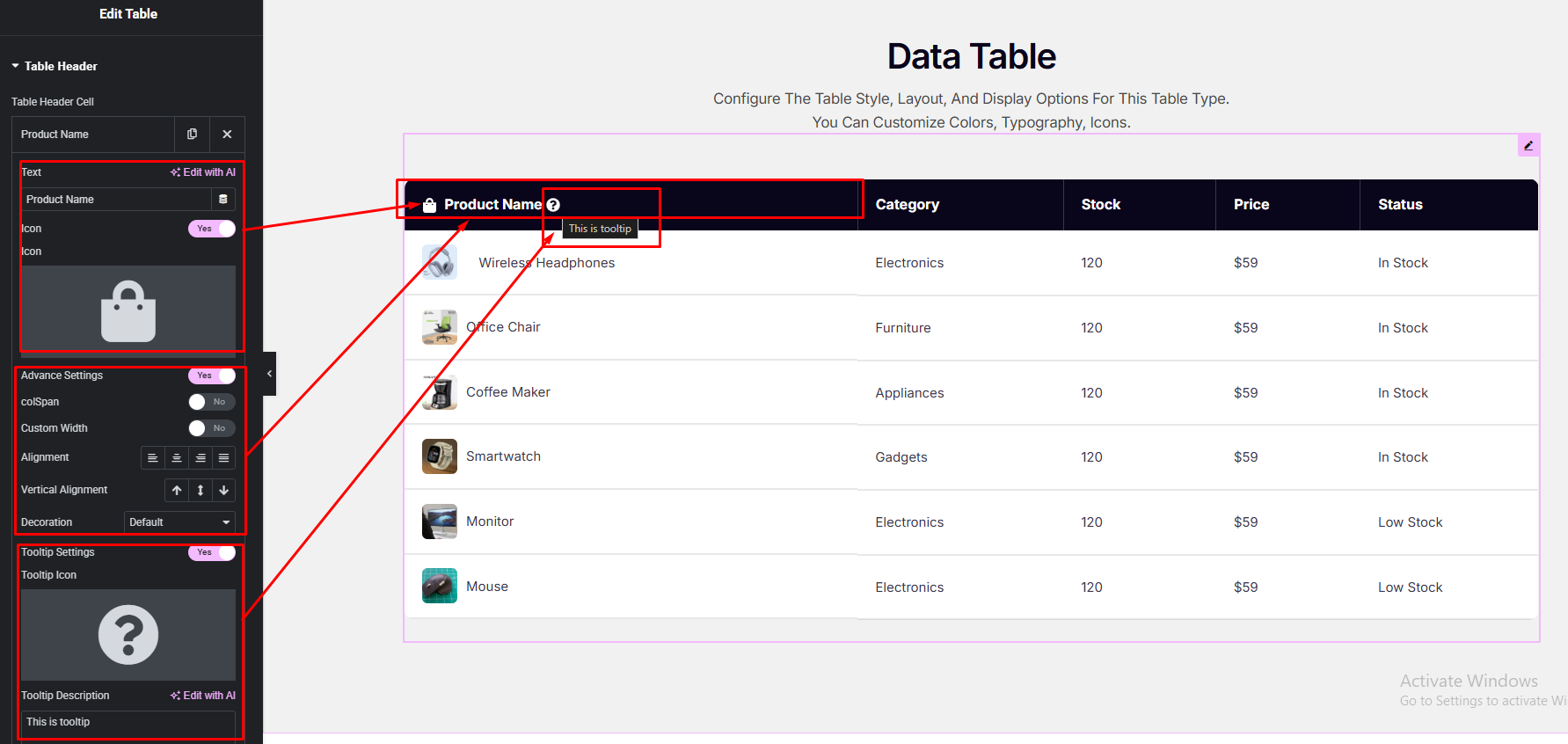
Task: Enable the colSpan toggle
Action: [212, 402]
